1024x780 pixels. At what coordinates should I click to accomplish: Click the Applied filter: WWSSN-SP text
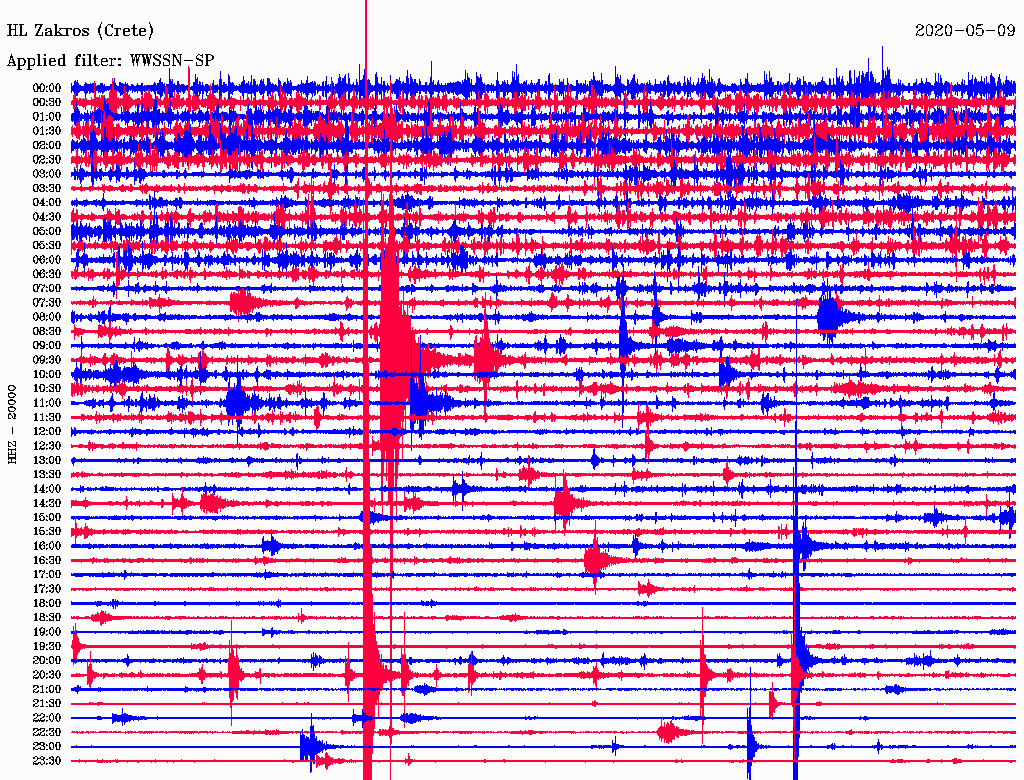(x=110, y=61)
